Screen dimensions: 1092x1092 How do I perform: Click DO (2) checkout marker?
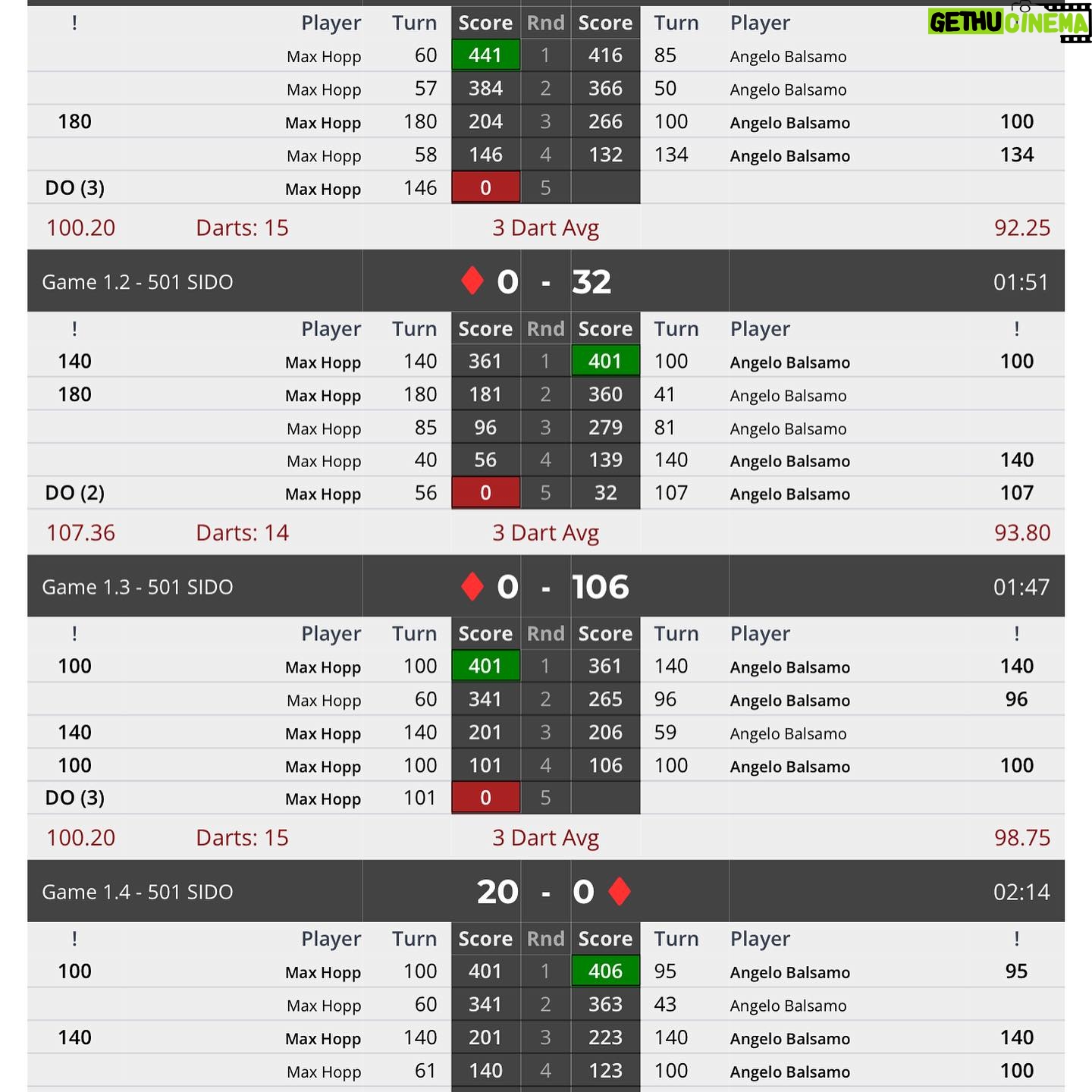tap(75, 493)
